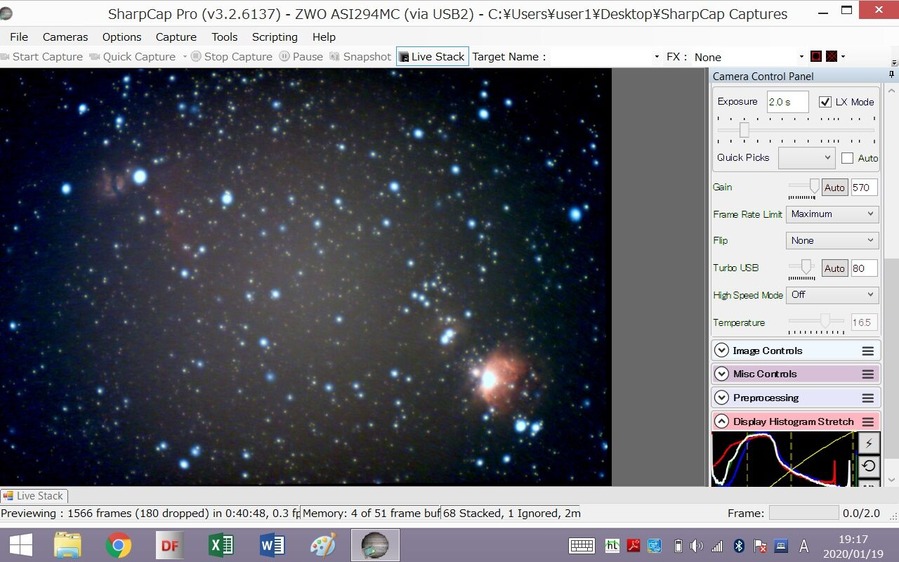Open the dropdown arrow beside the reticule icons
The image size is (899, 562).
click(843, 56)
